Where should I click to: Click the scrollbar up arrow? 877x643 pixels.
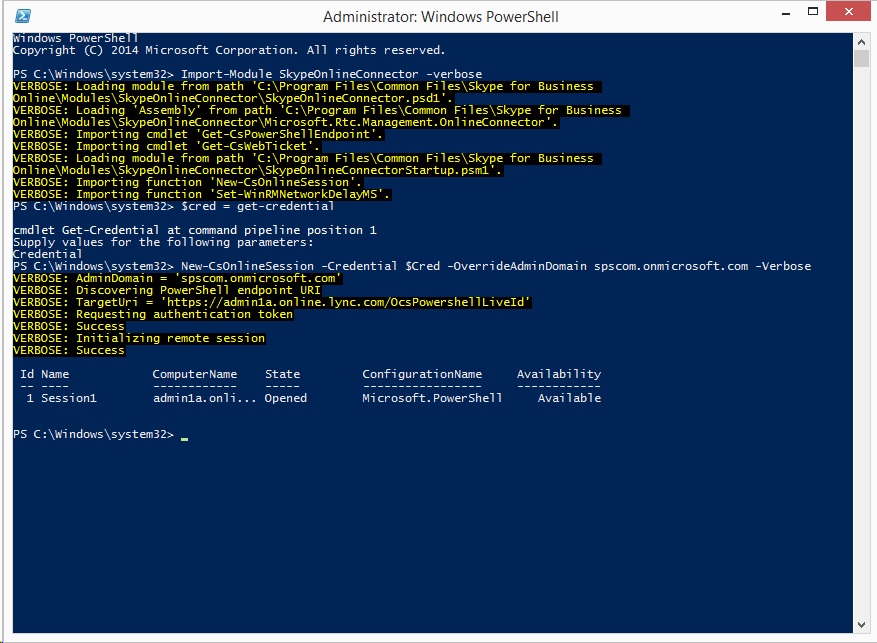[861, 42]
